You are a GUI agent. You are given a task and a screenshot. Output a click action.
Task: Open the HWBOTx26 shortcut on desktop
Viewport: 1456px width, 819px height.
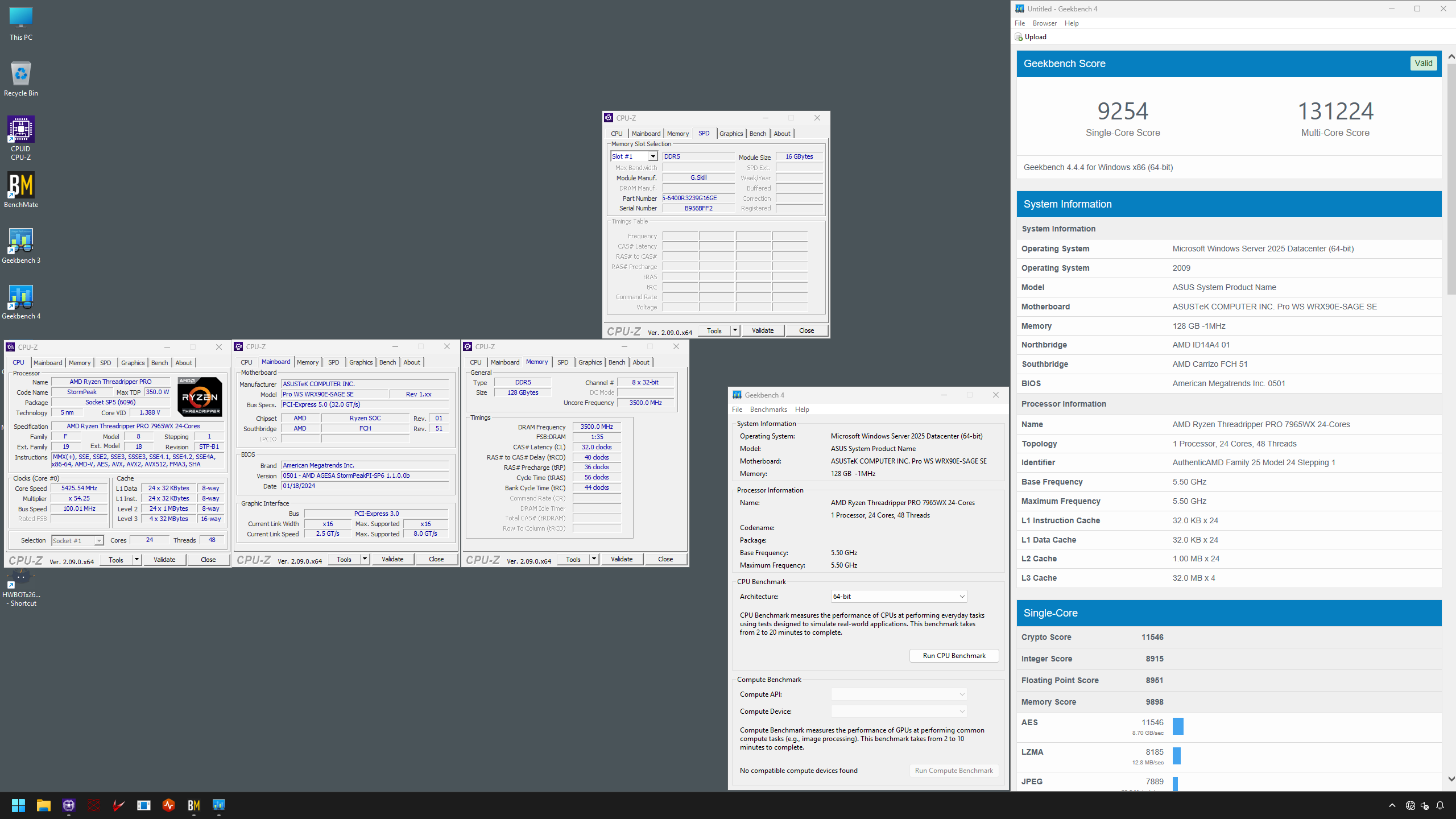coord(21,589)
